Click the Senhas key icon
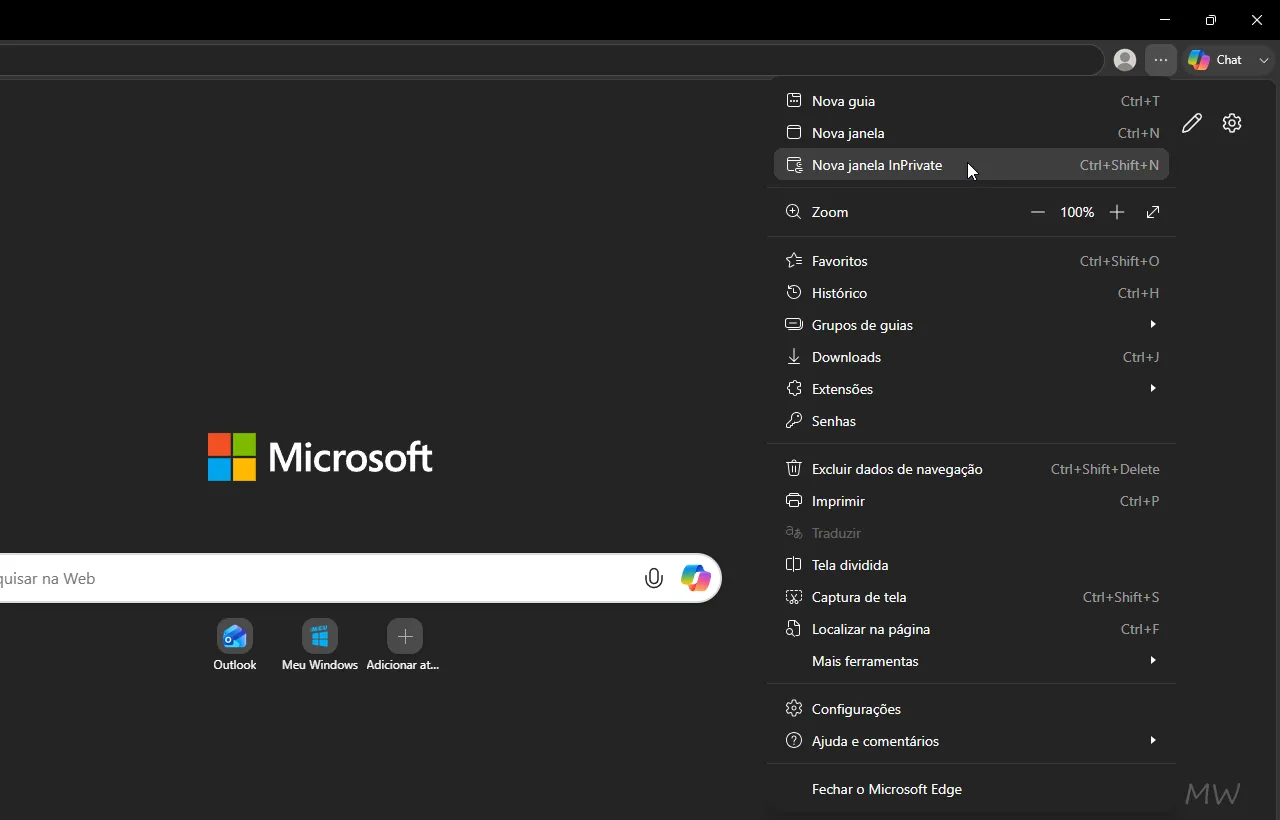This screenshot has height=820, width=1280. tap(794, 421)
